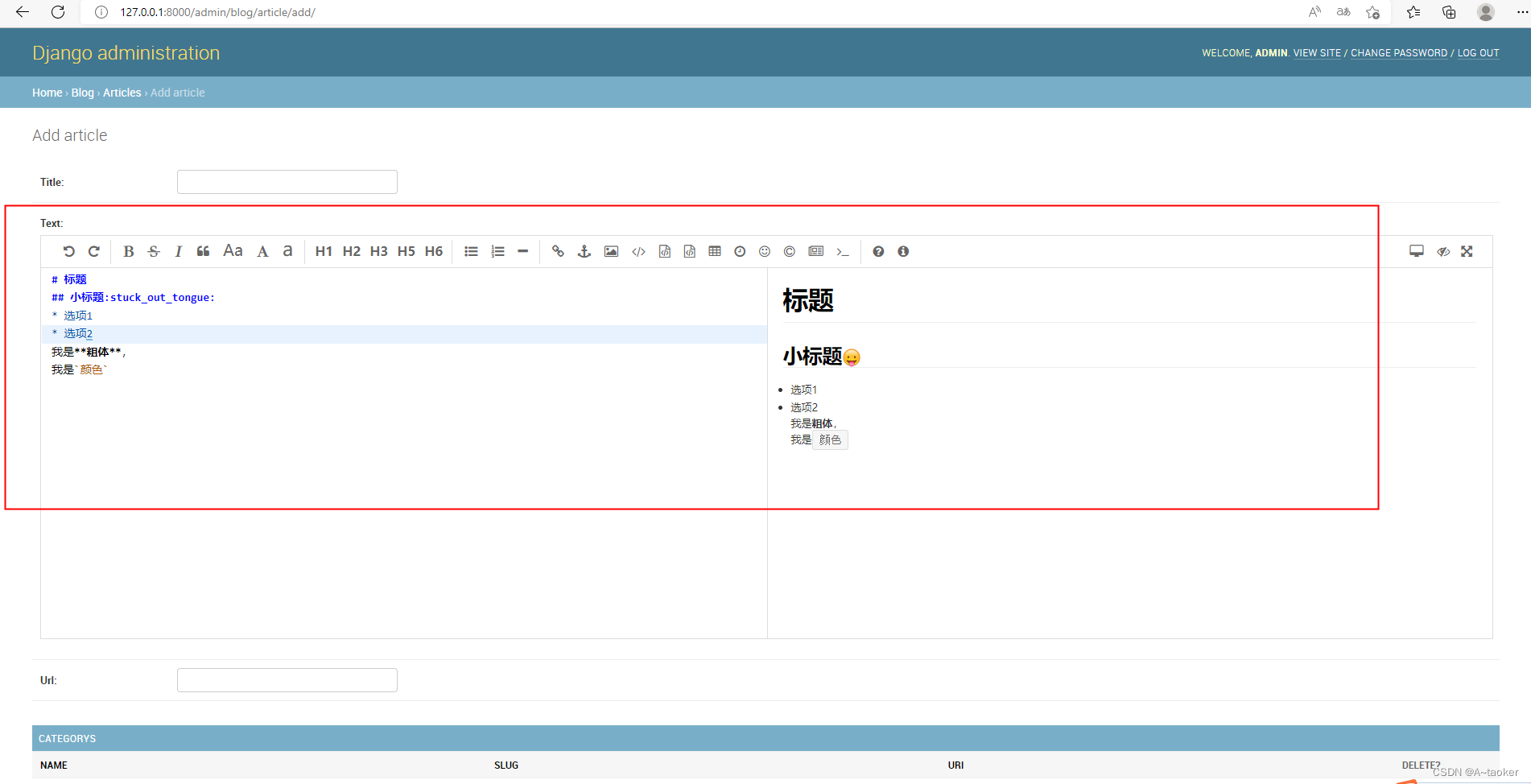Click the browser address bar URL

tap(217, 12)
